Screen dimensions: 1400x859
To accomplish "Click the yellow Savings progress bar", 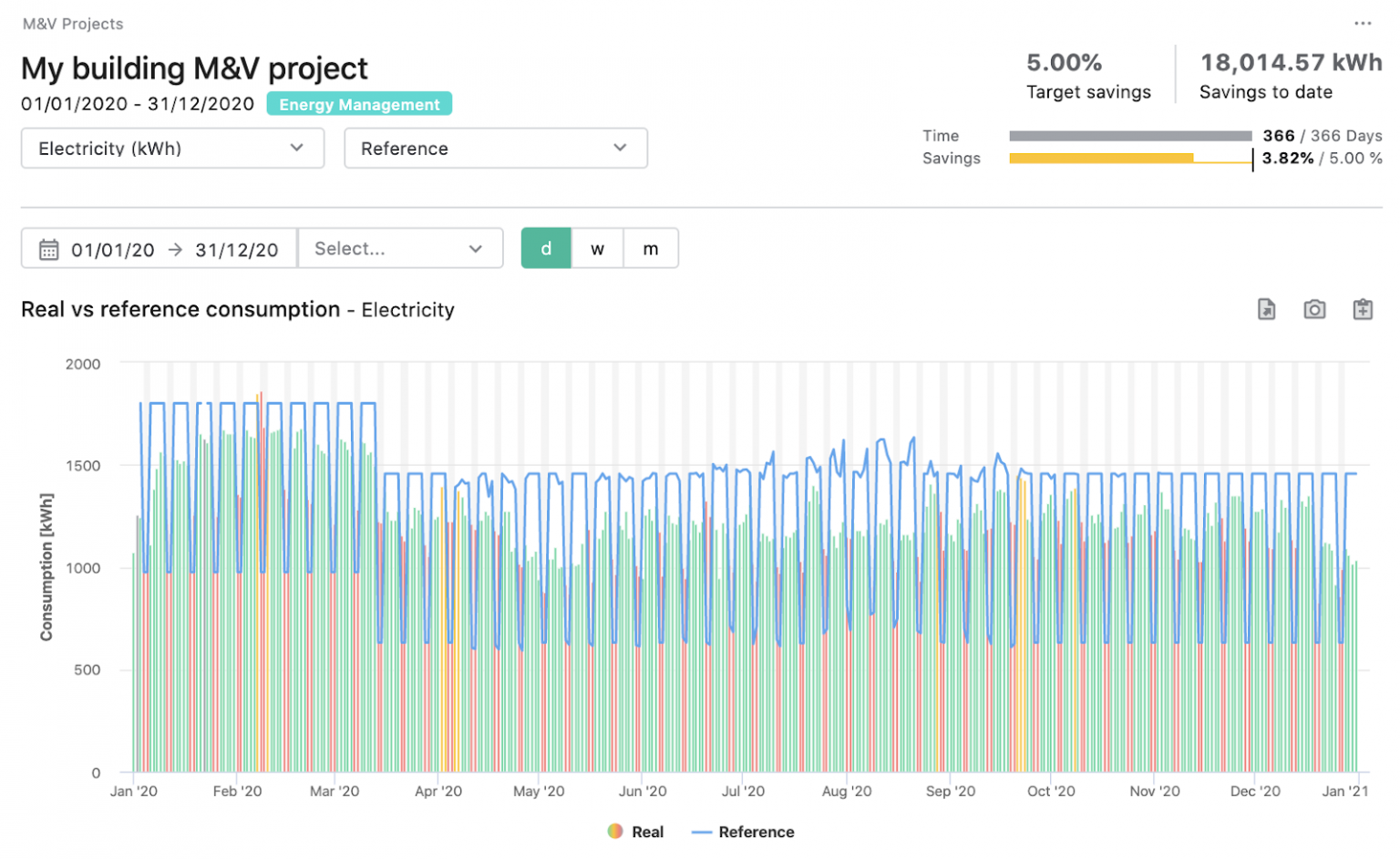I will point(1100,159).
